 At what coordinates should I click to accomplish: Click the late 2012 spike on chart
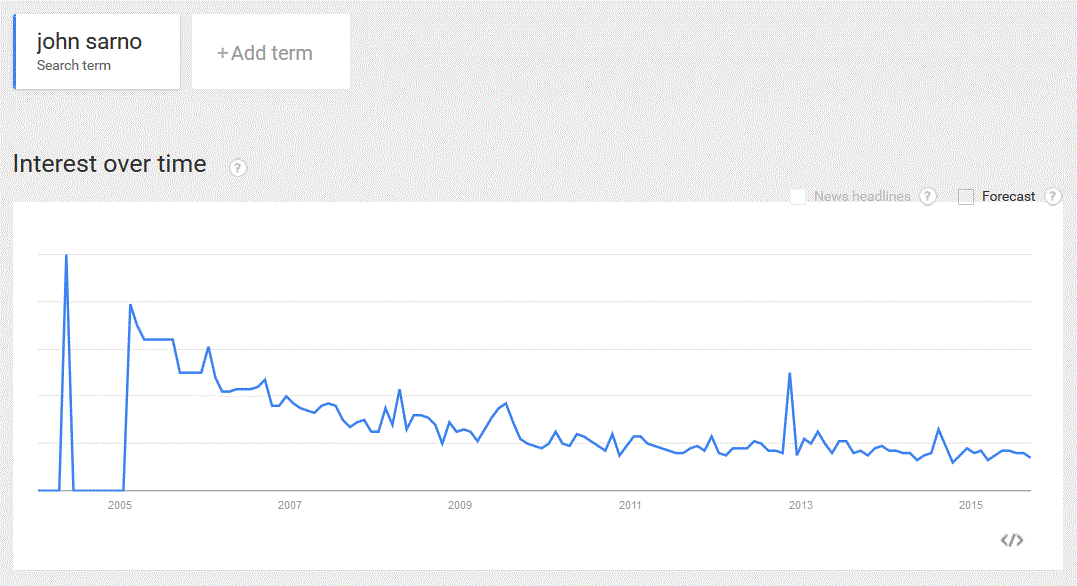[790, 374]
